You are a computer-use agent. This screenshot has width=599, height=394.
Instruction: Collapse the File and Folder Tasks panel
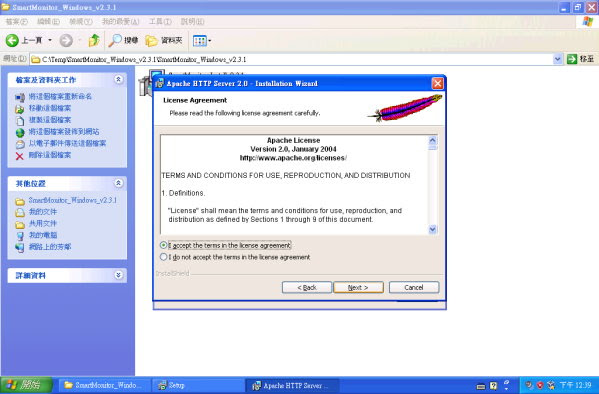tap(118, 79)
